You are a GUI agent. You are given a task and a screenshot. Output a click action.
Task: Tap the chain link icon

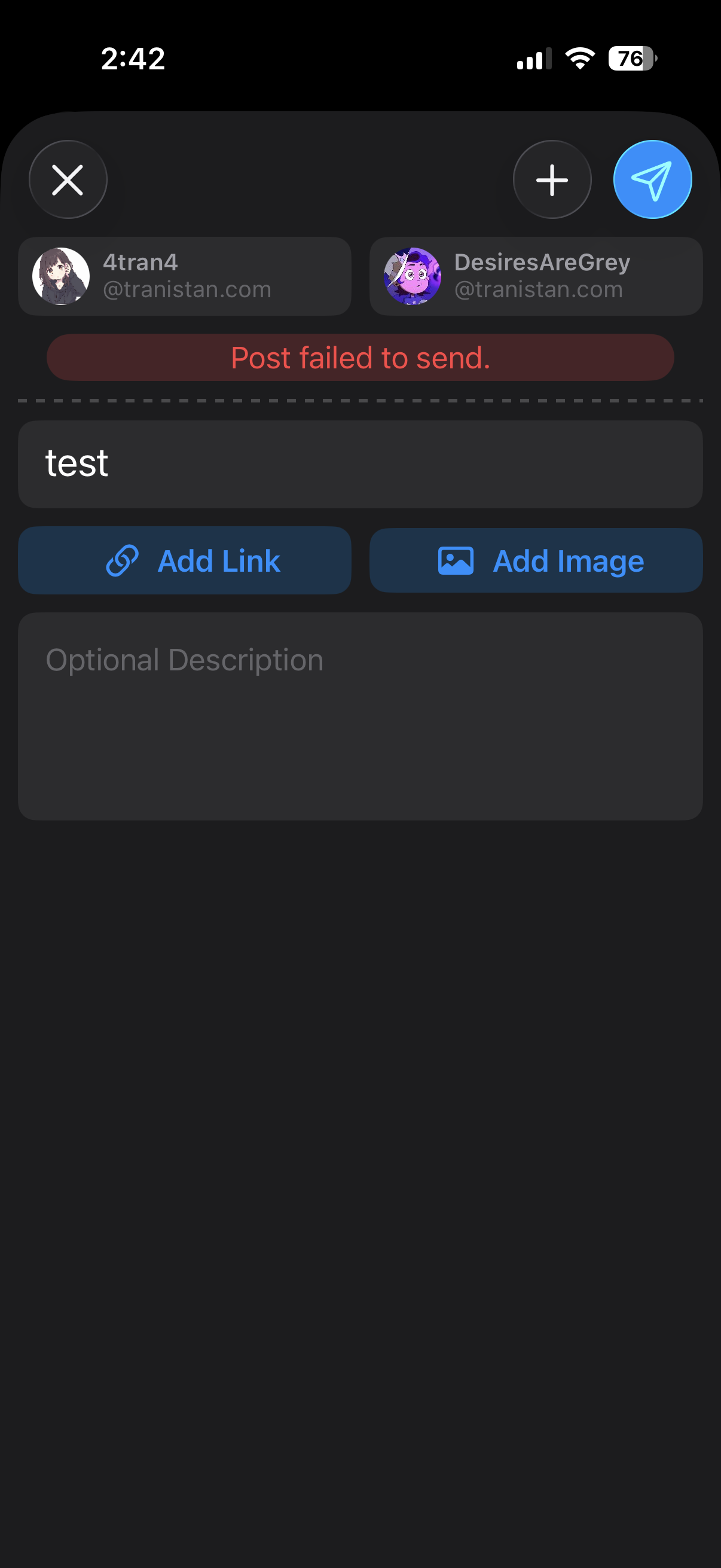click(x=123, y=560)
